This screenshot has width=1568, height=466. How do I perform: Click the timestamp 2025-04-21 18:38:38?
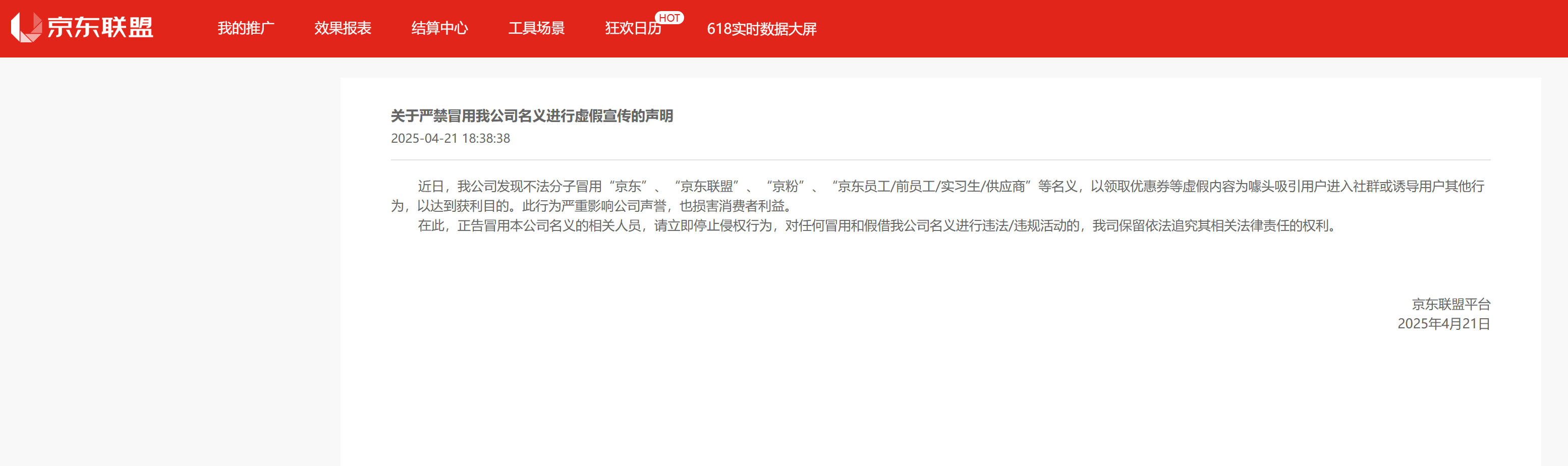coord(451,139)
